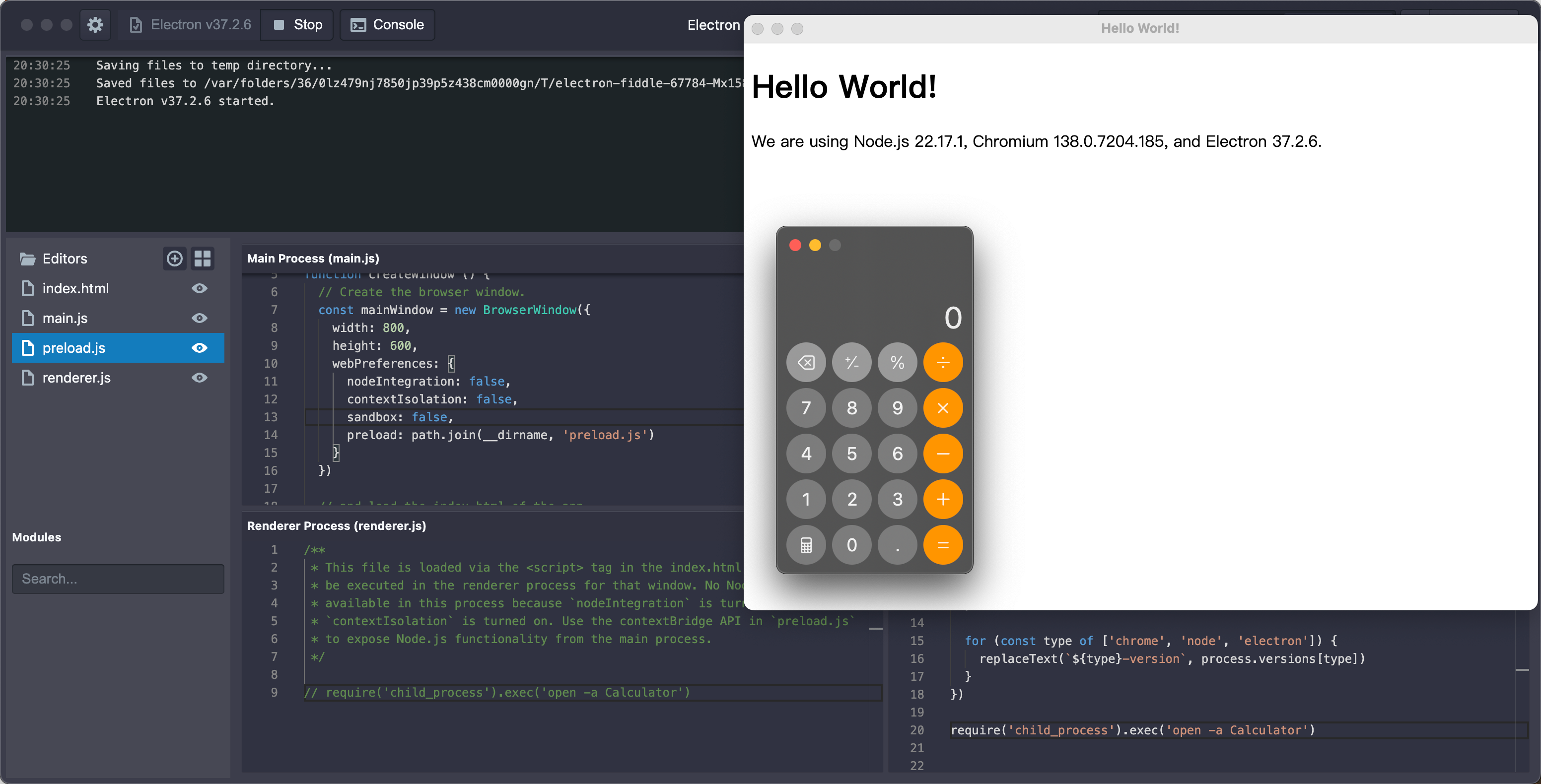
Task: Minimize the Calculator with yellow button
Action: (815, 245)
